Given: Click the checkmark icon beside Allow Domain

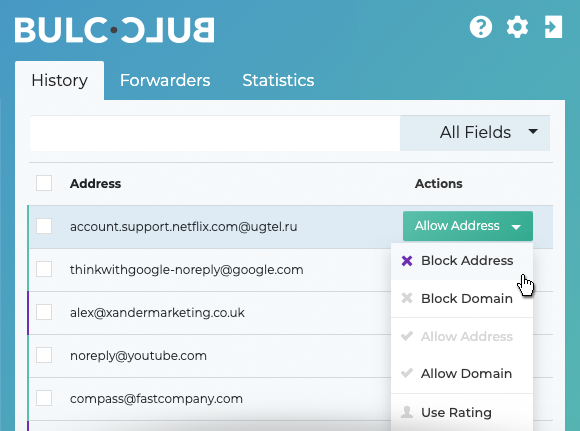Looking at the screenshot, I should (x=407, y=373).
